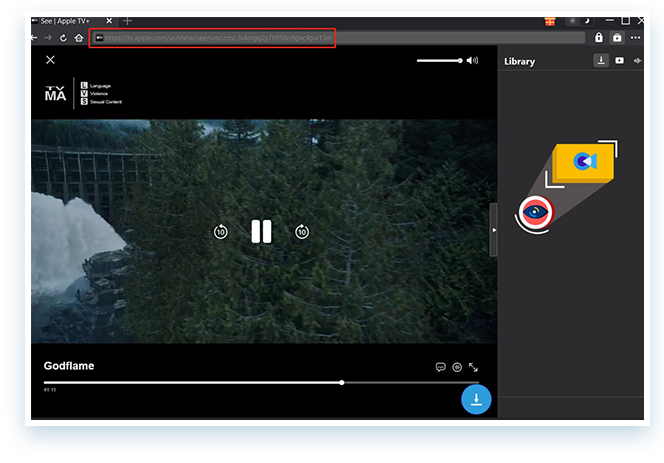The image size is (664, 463).
Task: Open the Library downloads tab icon
Action: (x=601, y=61)
